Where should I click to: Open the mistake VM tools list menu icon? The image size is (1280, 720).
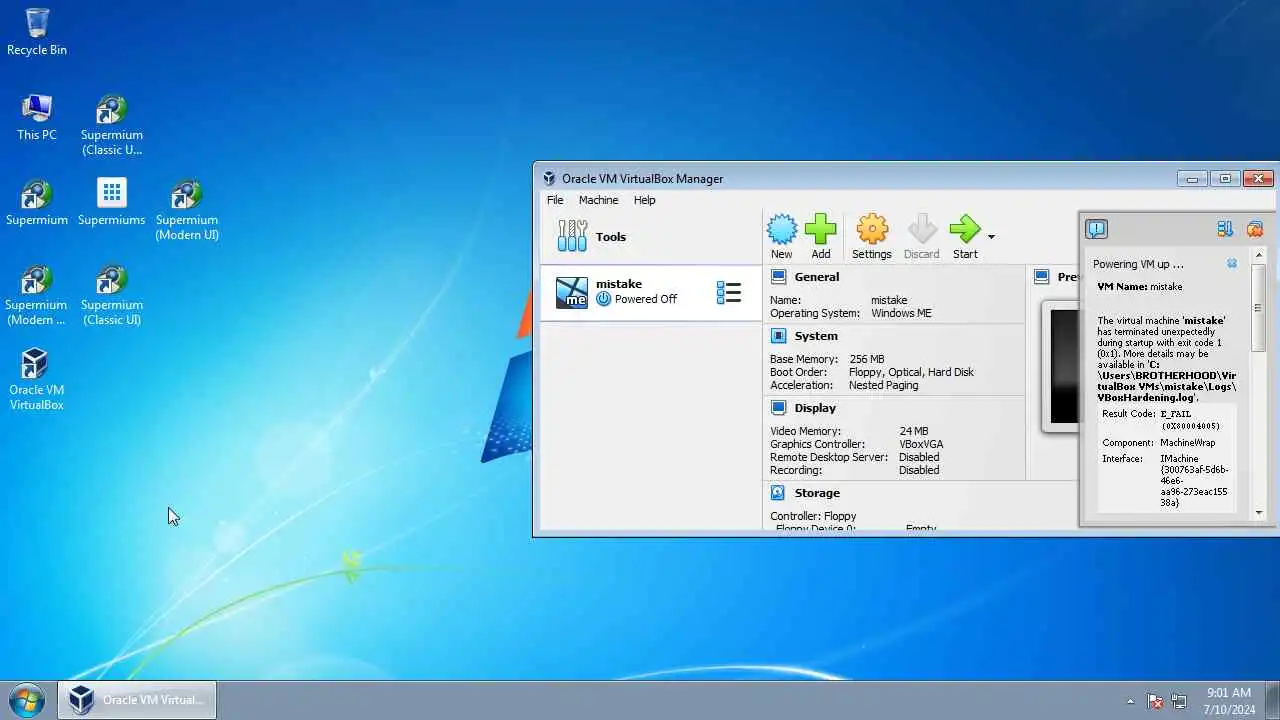pos(729,293)
